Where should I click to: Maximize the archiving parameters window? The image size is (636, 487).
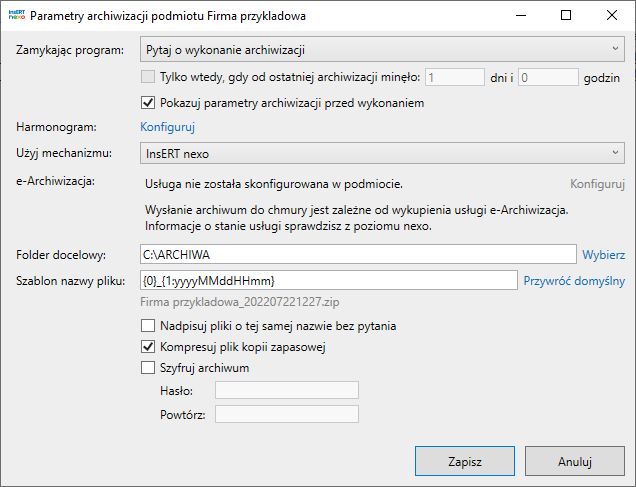(566, 16)
